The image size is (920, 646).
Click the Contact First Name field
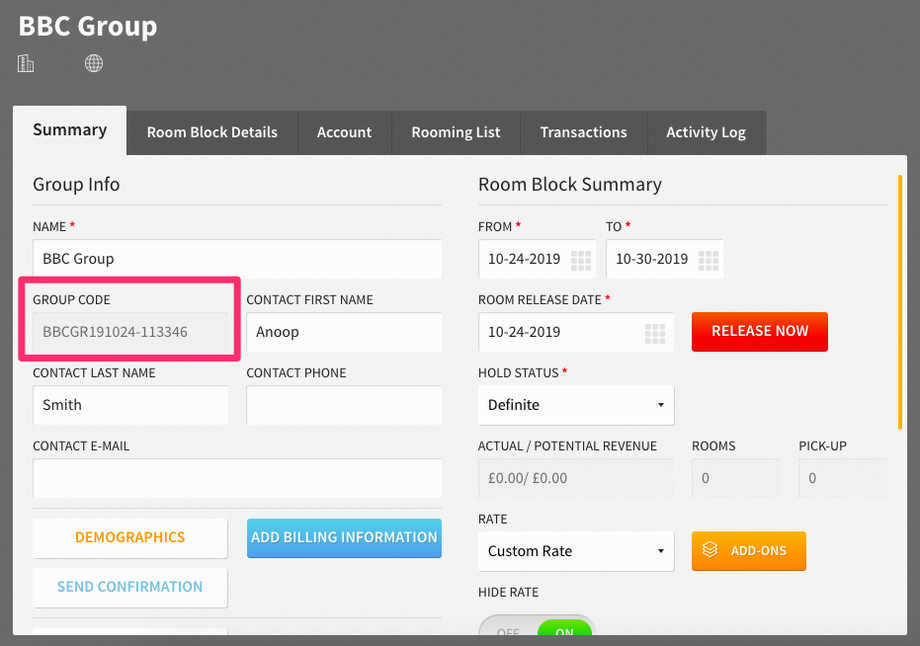tap(344, 332)
